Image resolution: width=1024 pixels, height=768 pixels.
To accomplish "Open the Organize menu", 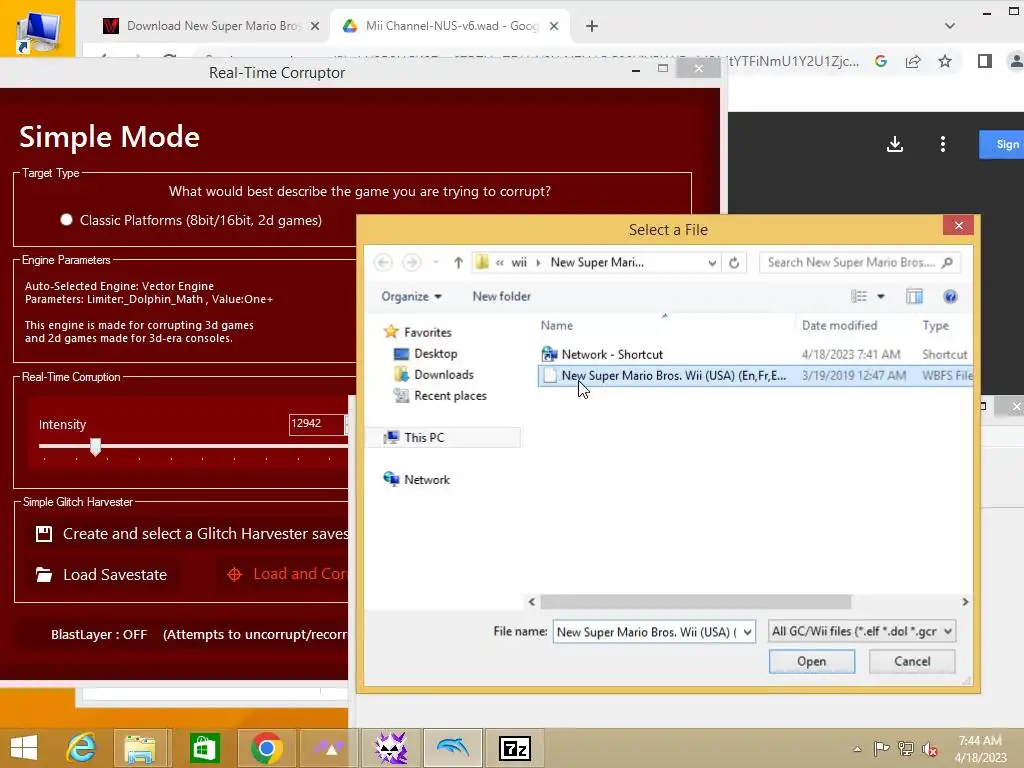I will pos(411,296).
